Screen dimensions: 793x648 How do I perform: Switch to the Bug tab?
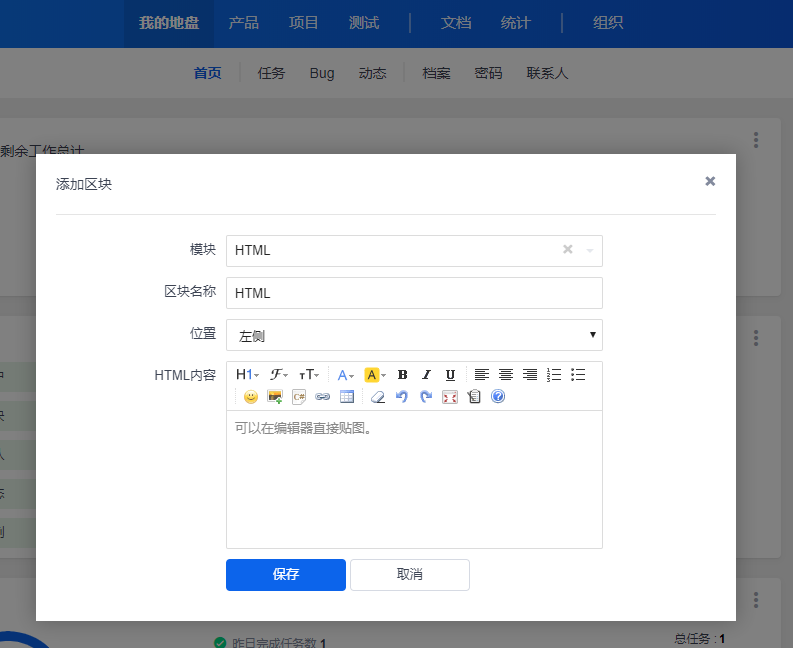click(322, 73)
